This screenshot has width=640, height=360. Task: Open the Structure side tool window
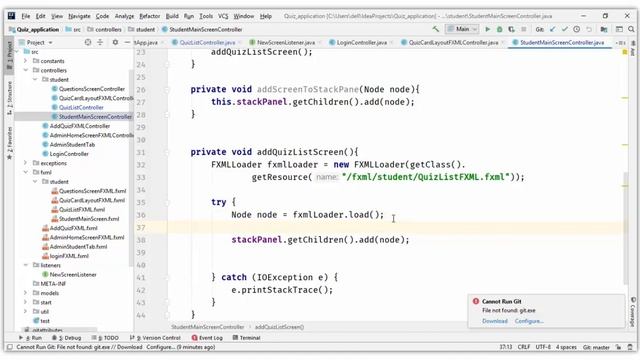click(9, 98)
